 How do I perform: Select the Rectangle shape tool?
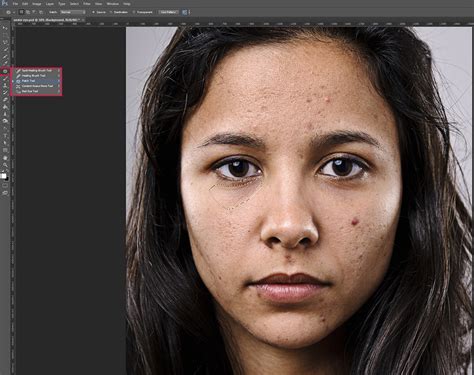[x=5, y=150]
